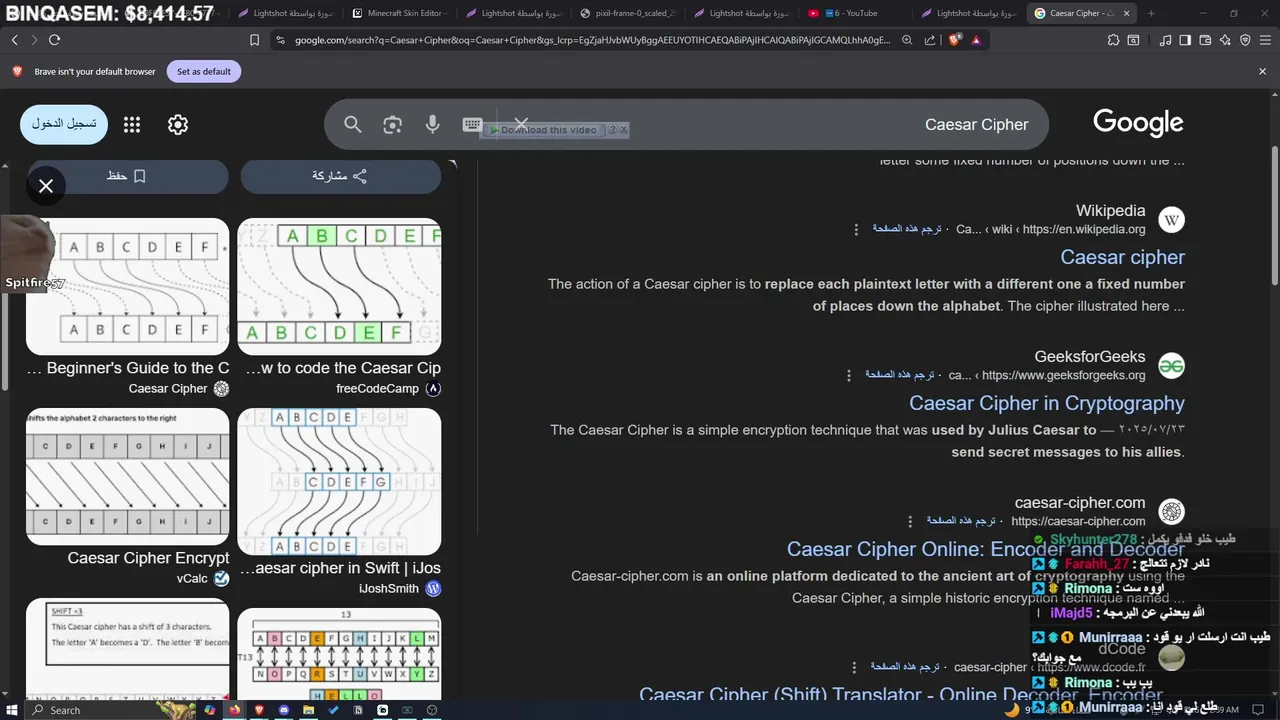This screenshot has height=720, width=1280.
Task: Open the Brave Wallet icon
Action: pyautogui.click(x=1205, y=40)
